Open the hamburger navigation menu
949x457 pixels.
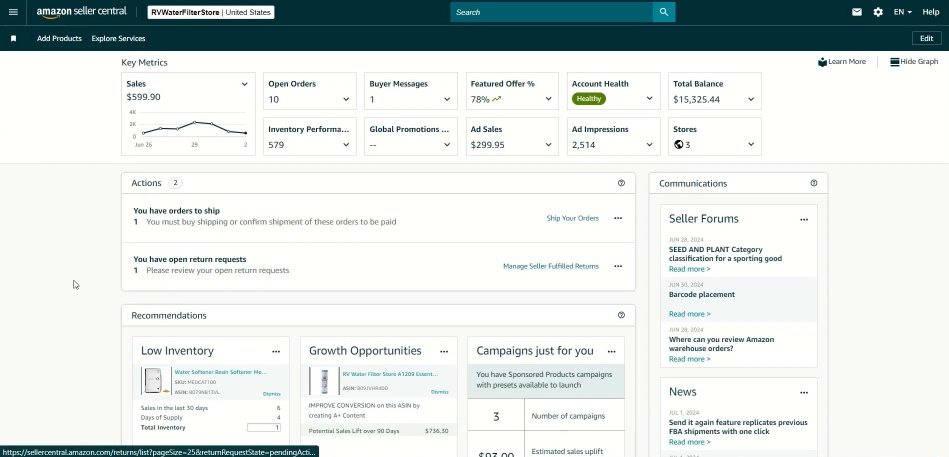[13, 12]
